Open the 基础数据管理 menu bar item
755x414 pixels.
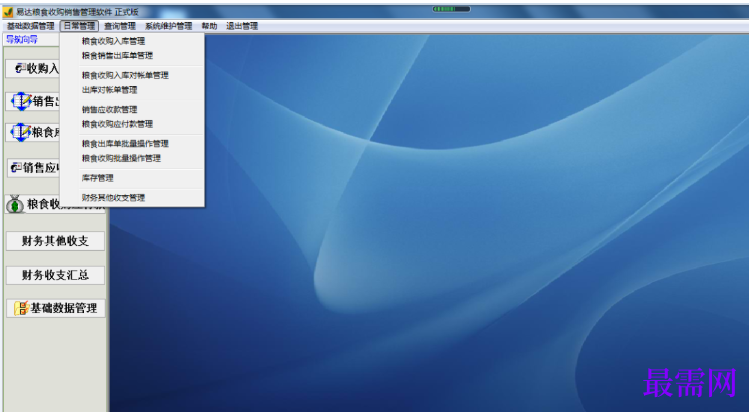point(30,26)
